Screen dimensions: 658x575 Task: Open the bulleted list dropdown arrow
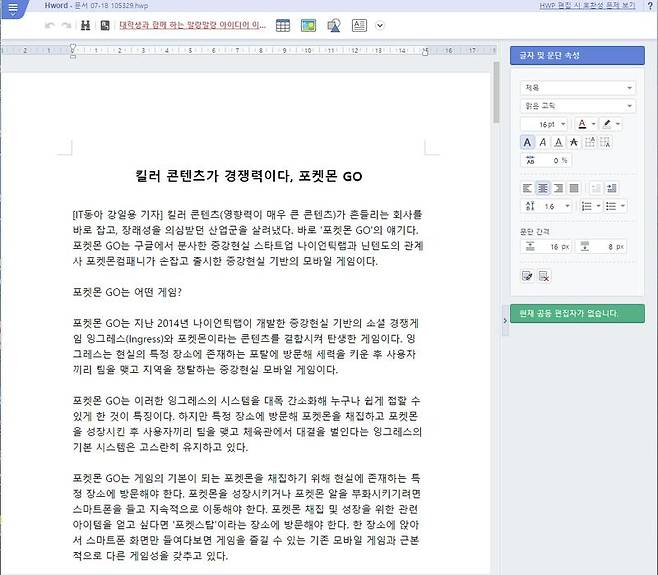(623, 206)
